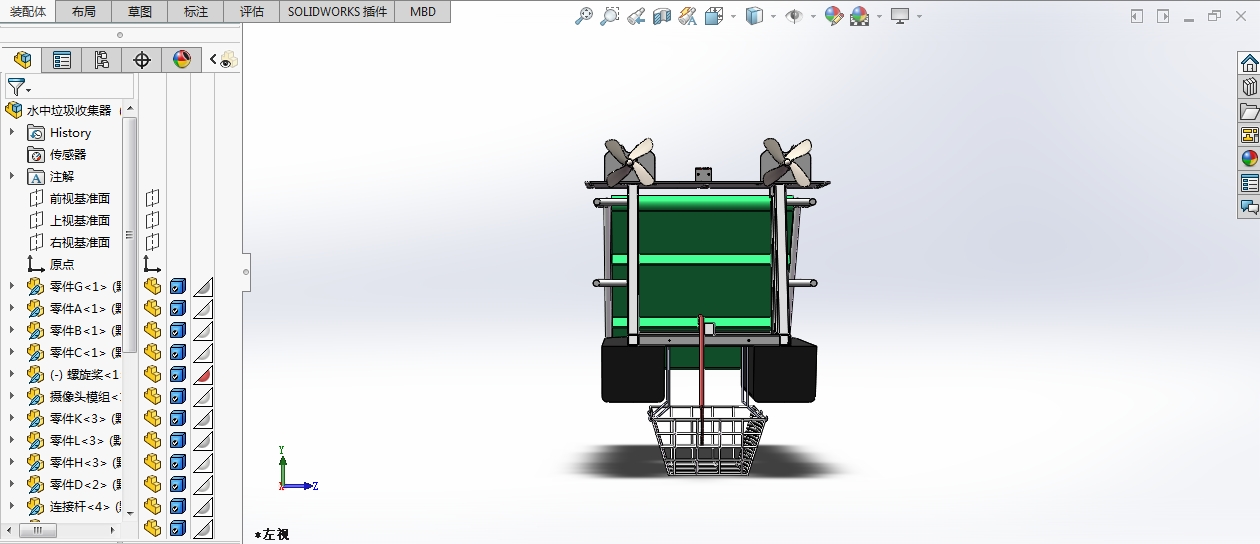Open SOLIDWORKS Resources home task pane icon
The width and height of the screenshot is (1260, 544).
point(1249,64)
